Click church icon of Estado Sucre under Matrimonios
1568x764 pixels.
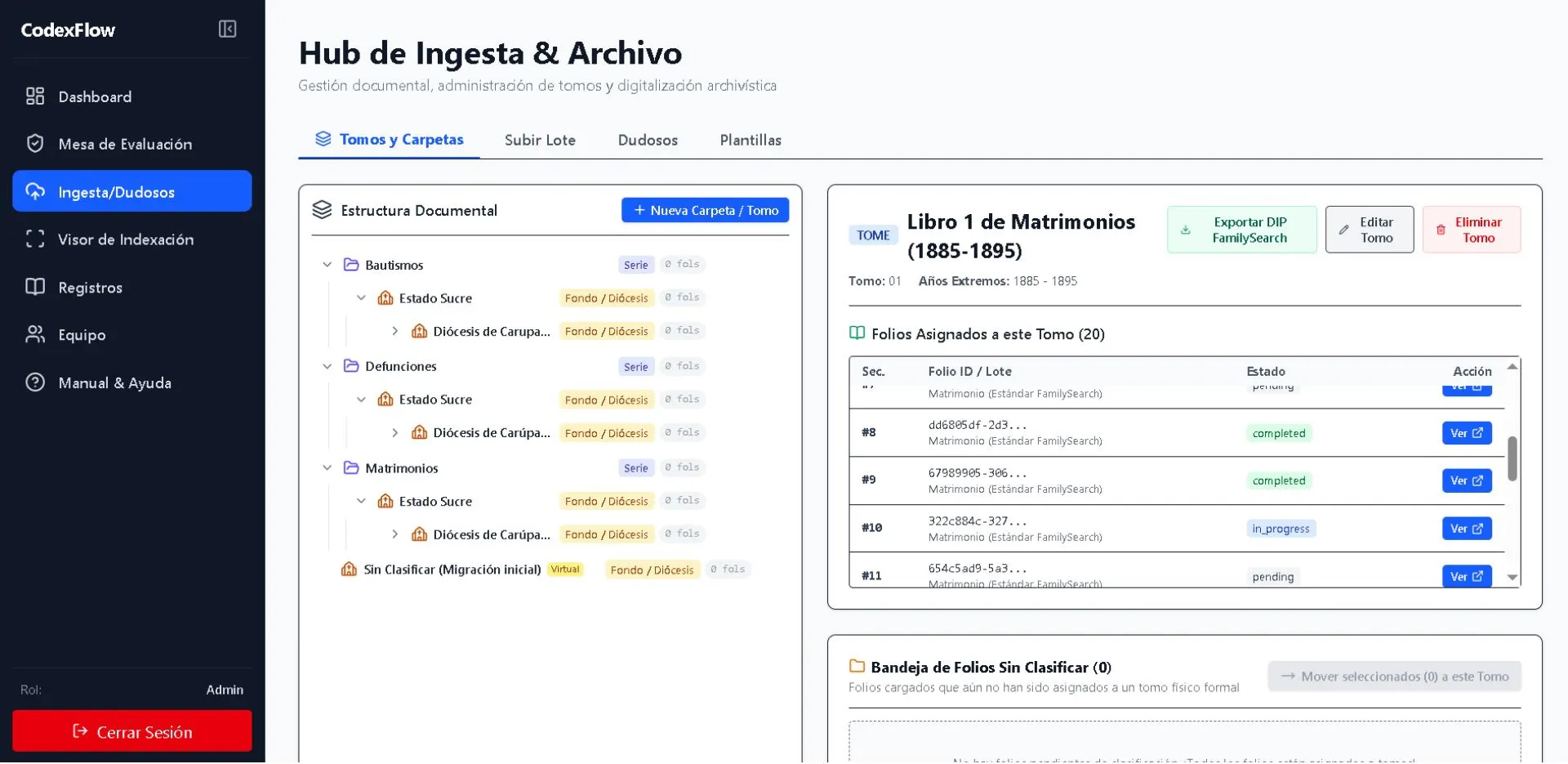(385, 501)
